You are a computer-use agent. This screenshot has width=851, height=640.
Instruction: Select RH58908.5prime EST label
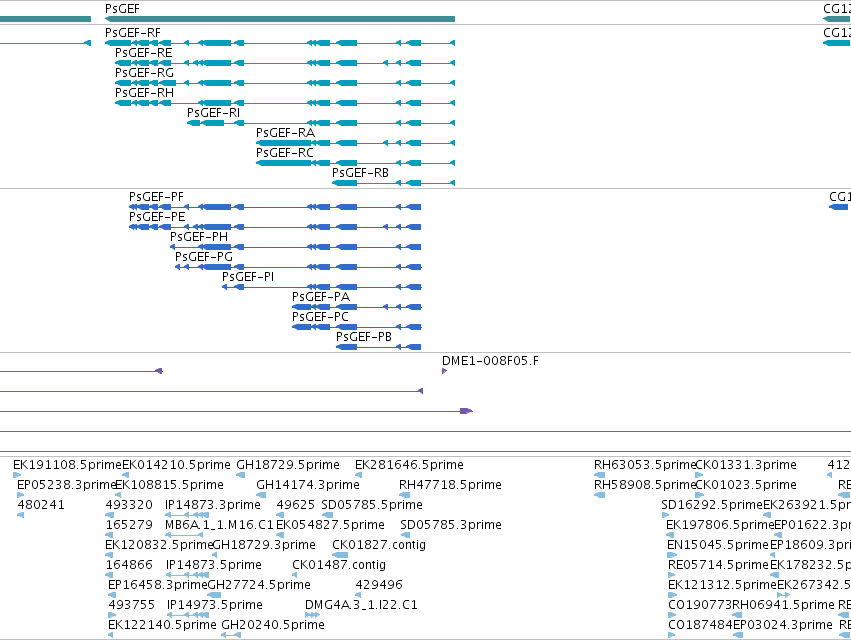pos(645,485)
